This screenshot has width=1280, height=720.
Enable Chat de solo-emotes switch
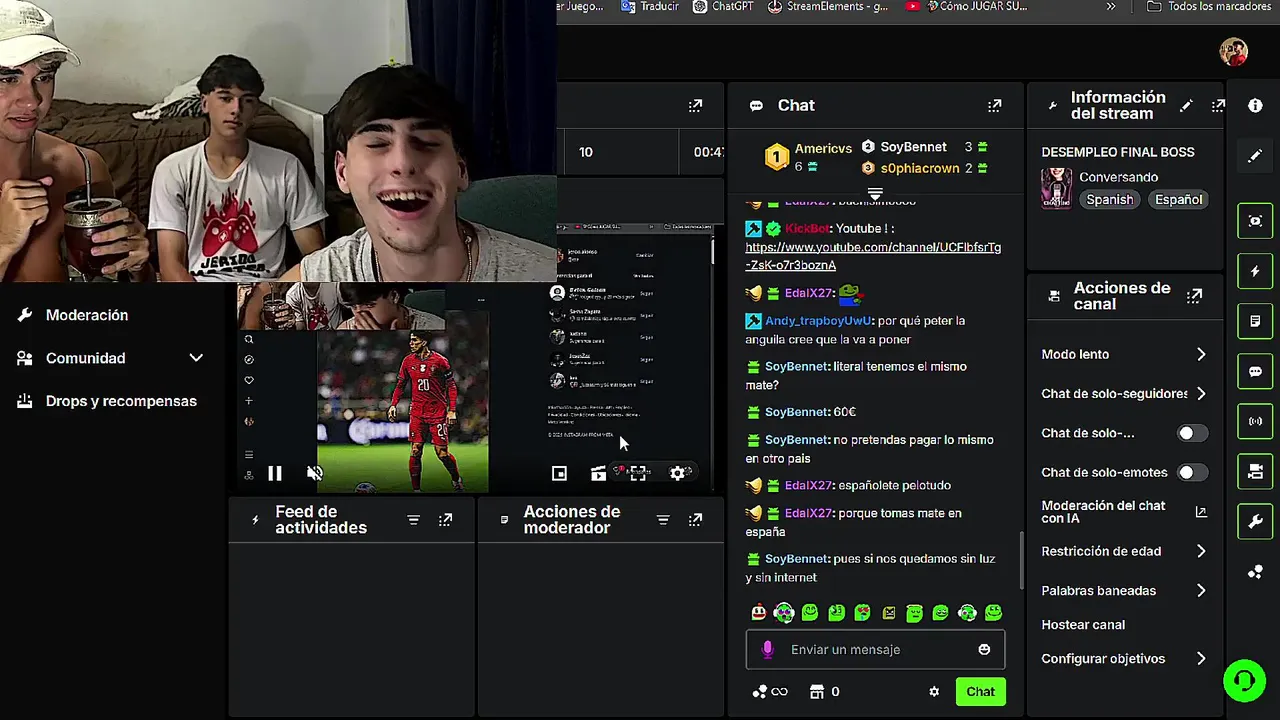point(1192,472)
